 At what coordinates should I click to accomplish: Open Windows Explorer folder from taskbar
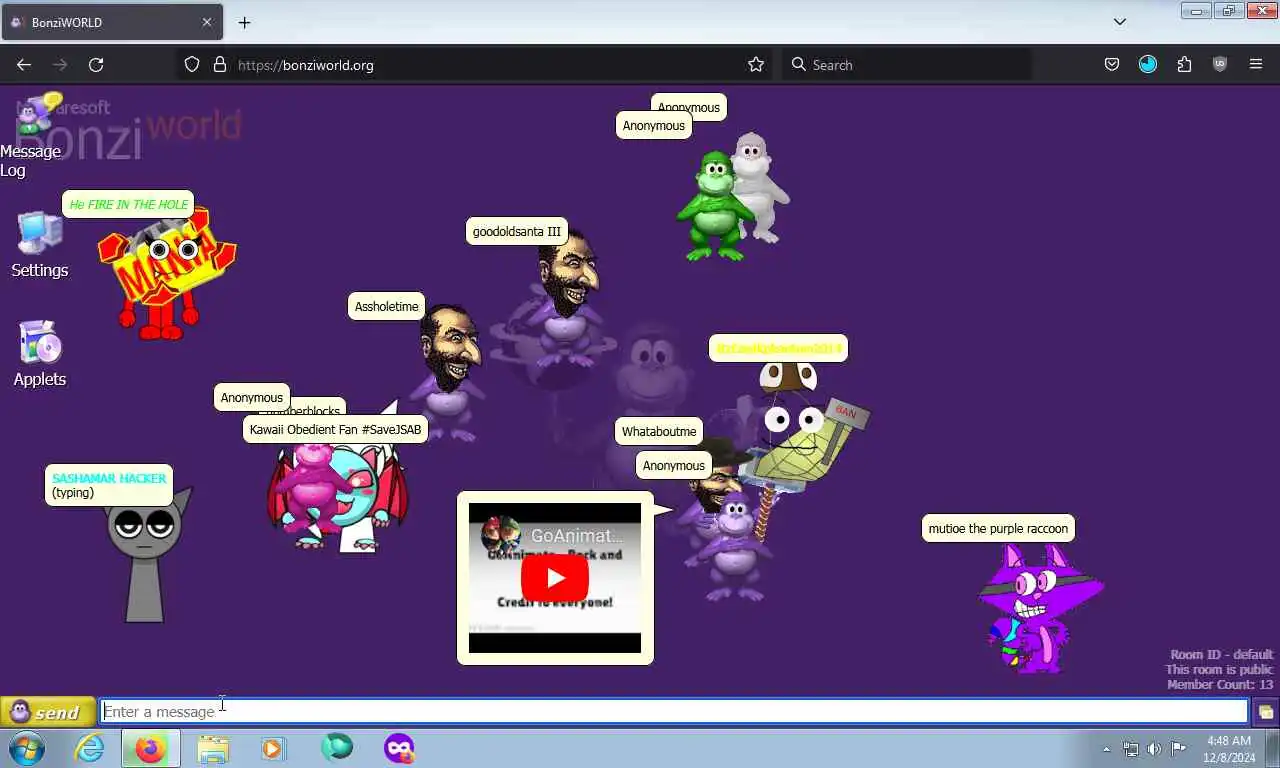(x=213, y=748)
